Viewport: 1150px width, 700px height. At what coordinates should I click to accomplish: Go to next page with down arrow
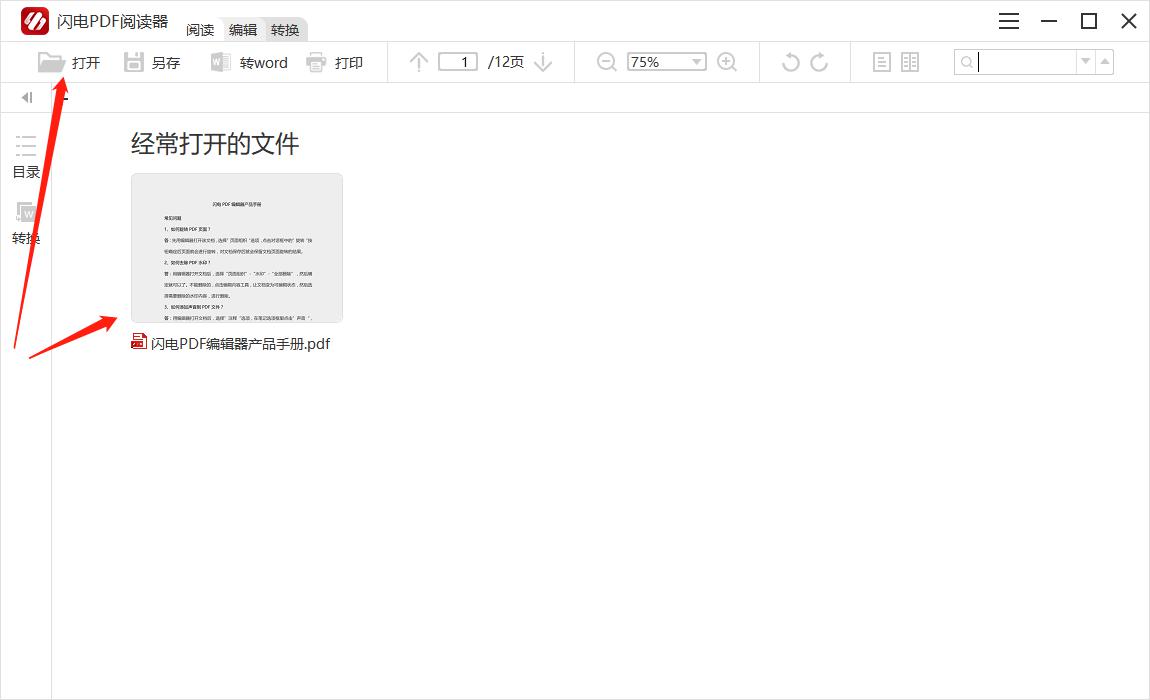pyautogui.click(x=543, y=62)
